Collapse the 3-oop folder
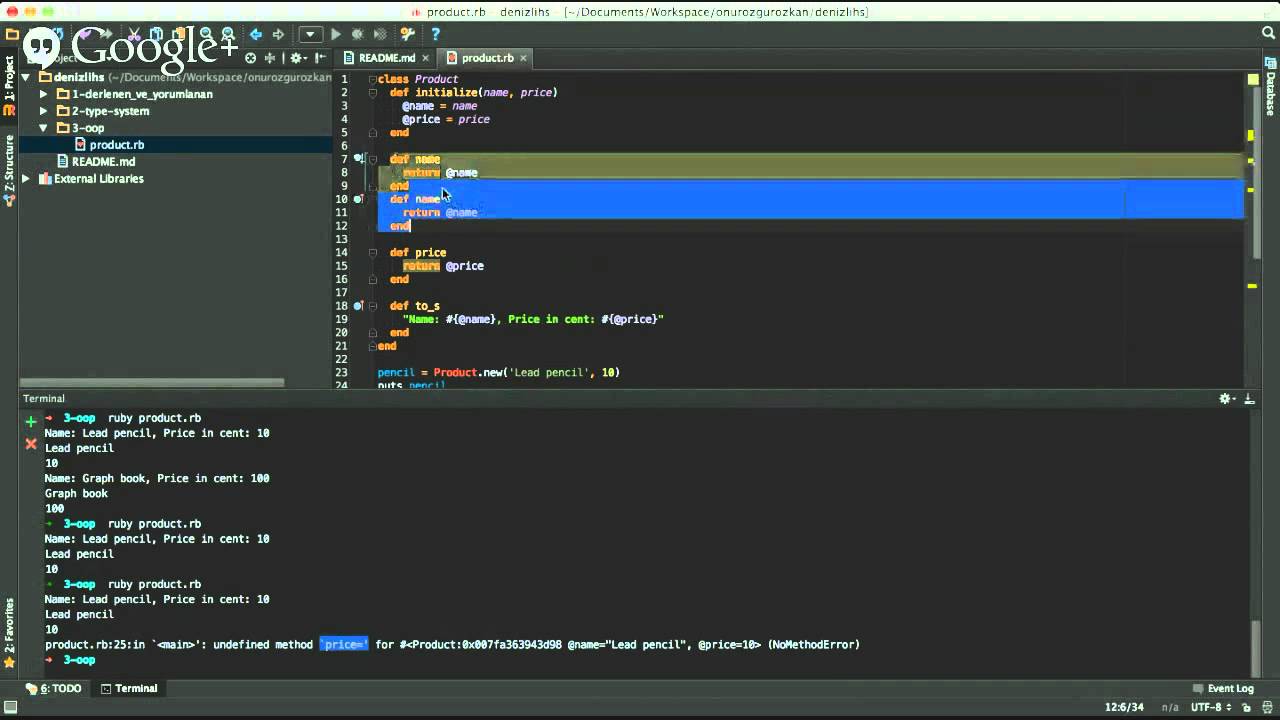Screen dimensions: 1280x720 [44, 128]
